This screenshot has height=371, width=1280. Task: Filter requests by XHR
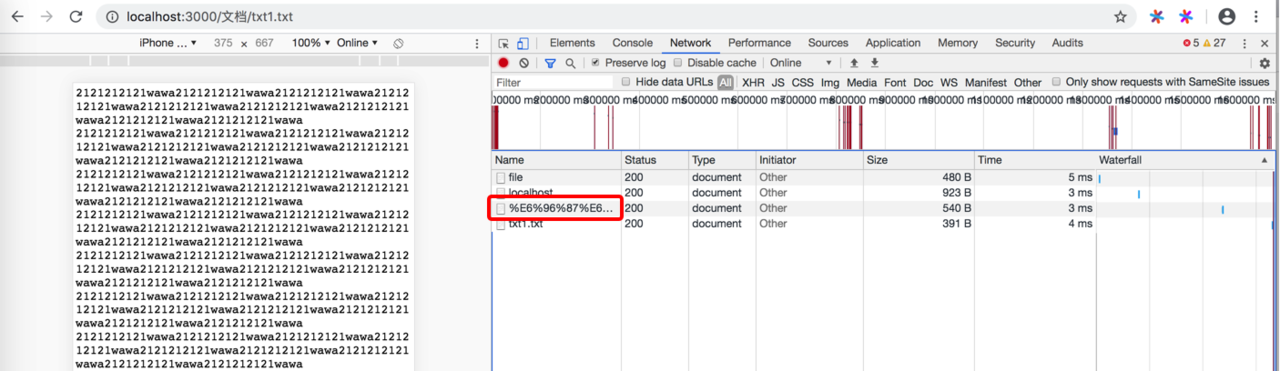tap(753, 82)
